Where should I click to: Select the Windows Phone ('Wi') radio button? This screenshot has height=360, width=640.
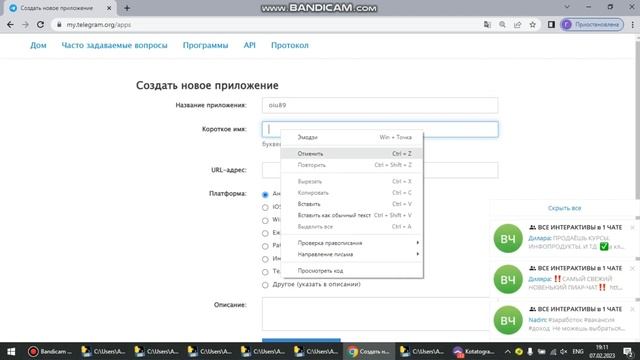click(x=265, y=221)
